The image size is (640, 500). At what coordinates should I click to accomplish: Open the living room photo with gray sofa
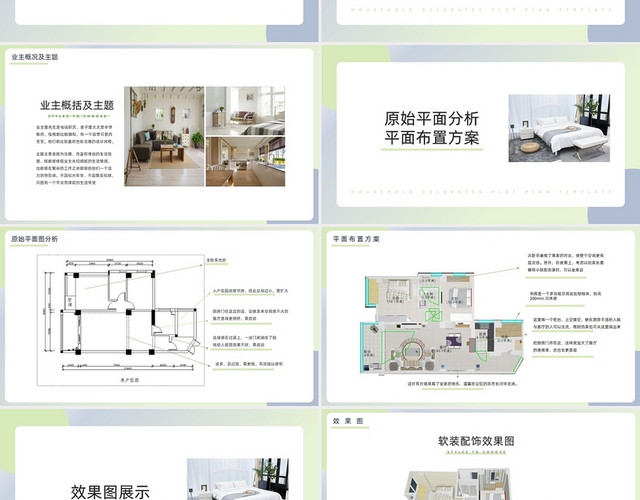(x=164, y=136)
